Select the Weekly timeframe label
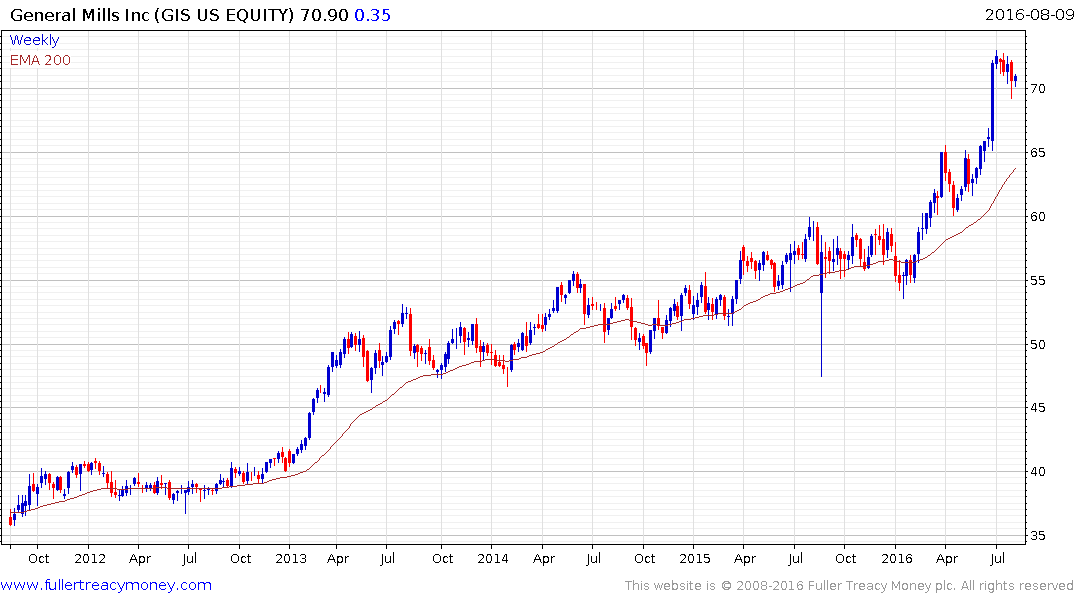1075x600 pixels. (34, 40)
